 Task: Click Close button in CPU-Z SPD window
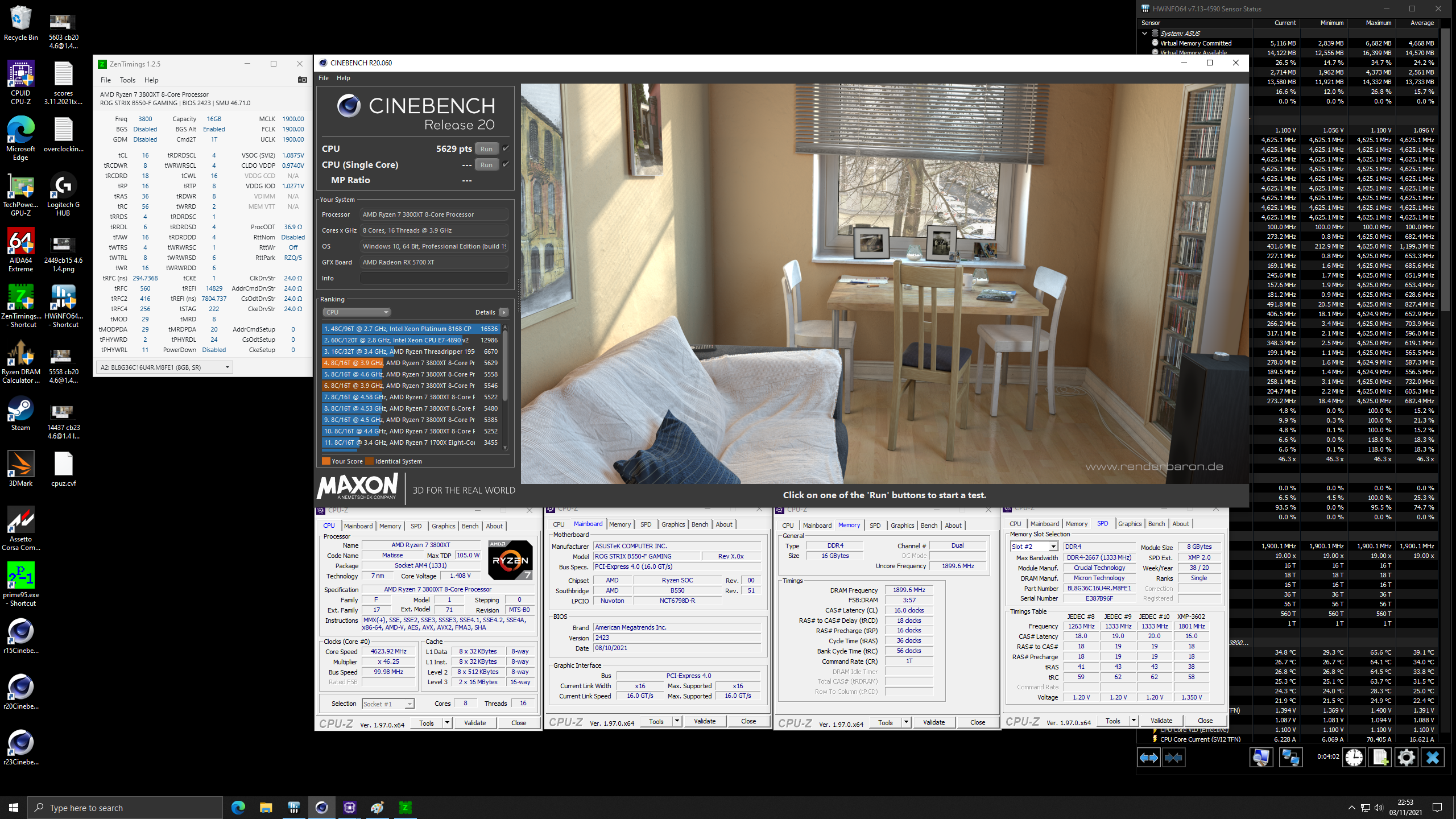[x=1205, y=721]
